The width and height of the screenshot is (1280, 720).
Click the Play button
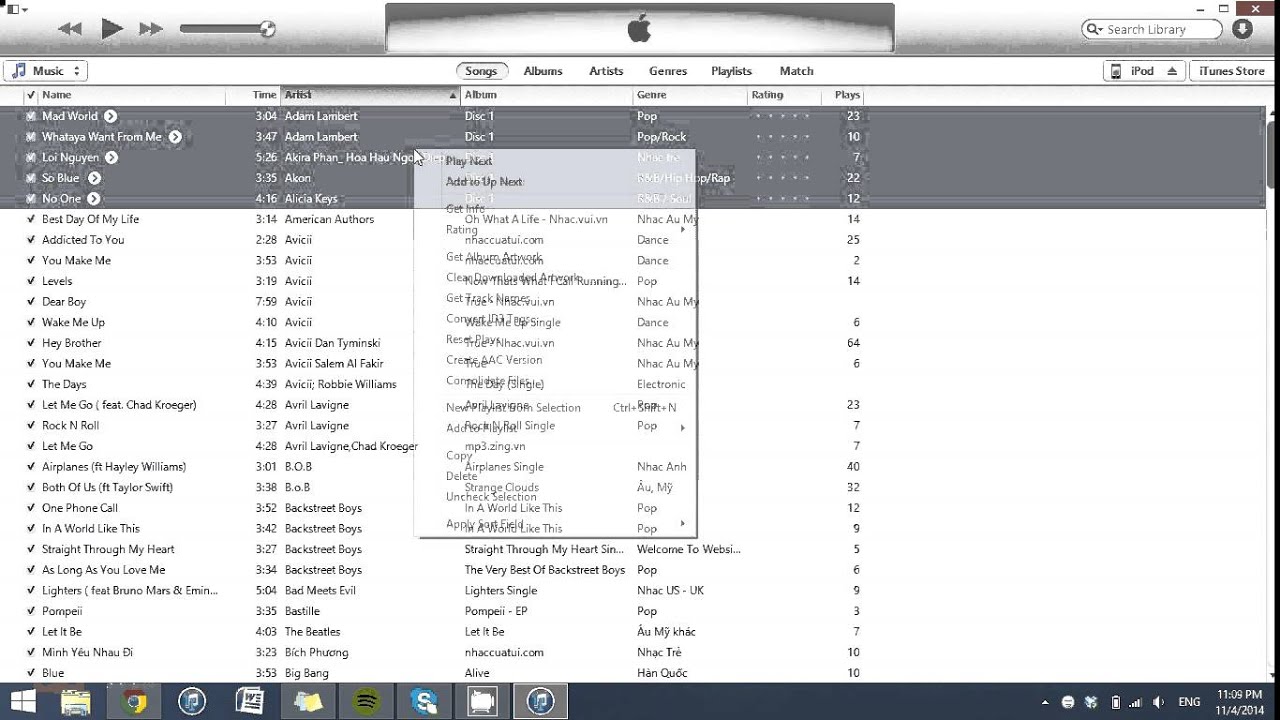tap(112, 29)
